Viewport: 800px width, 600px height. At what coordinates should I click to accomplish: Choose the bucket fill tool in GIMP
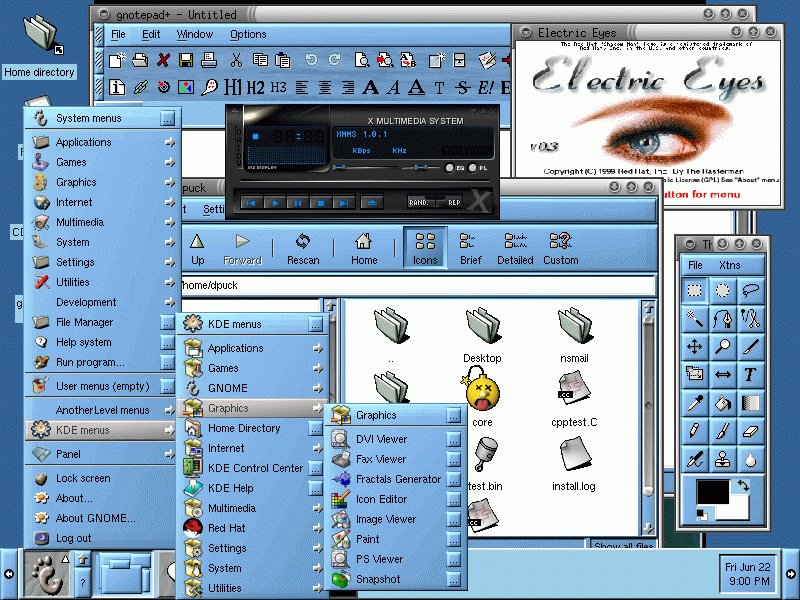click(722, 403)
